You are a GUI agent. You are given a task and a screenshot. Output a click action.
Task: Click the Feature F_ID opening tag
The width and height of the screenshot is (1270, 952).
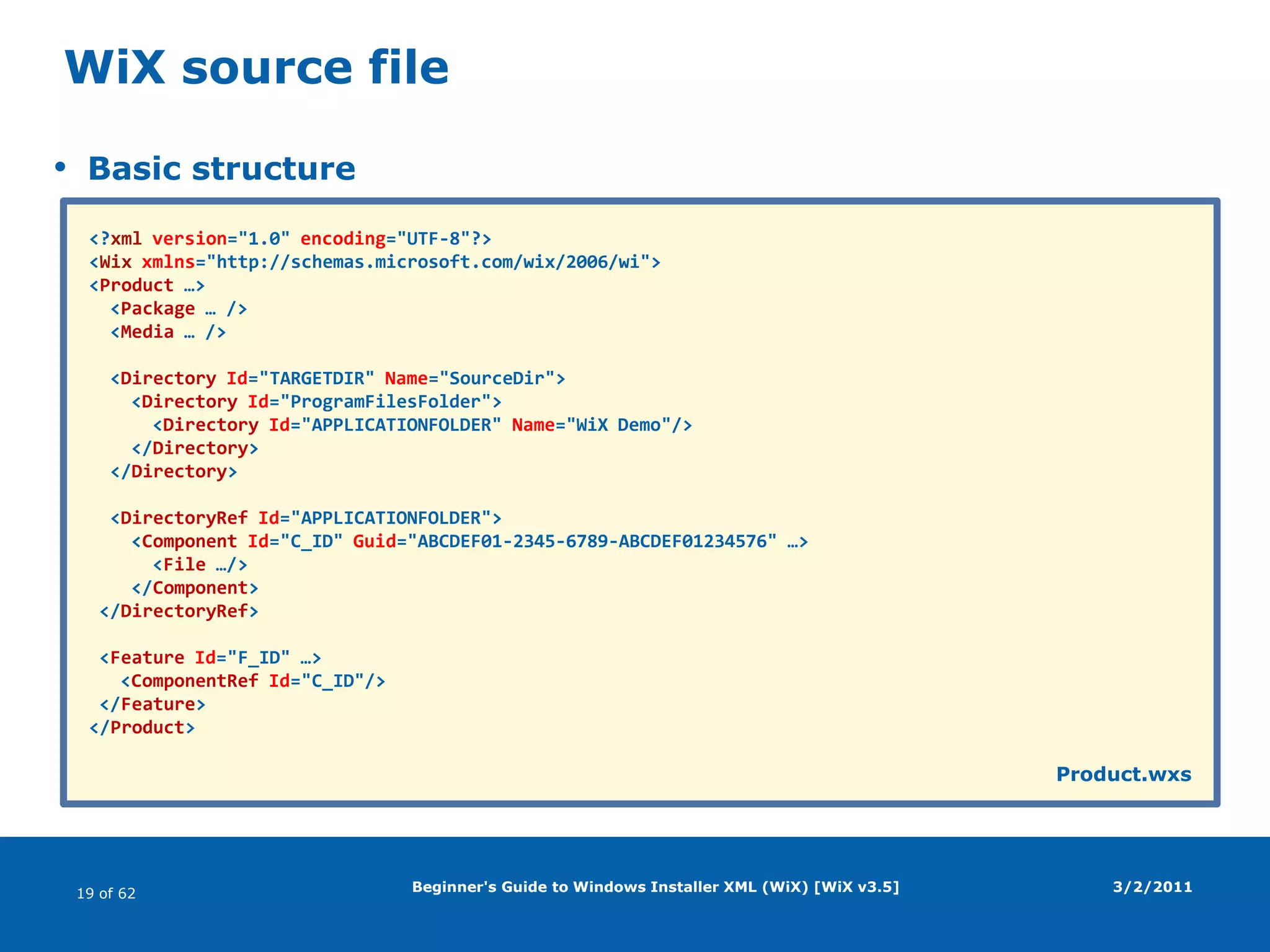click(210, 658)
